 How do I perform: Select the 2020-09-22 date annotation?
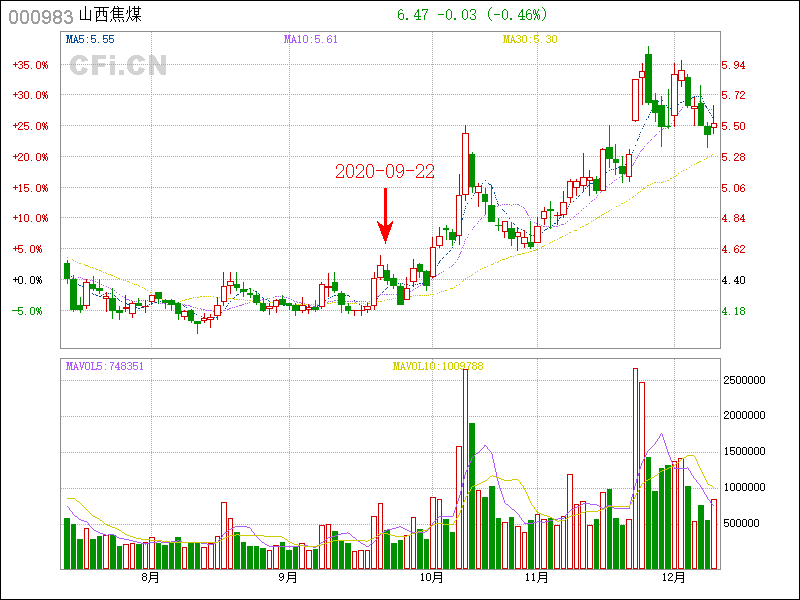pos(384,171)
